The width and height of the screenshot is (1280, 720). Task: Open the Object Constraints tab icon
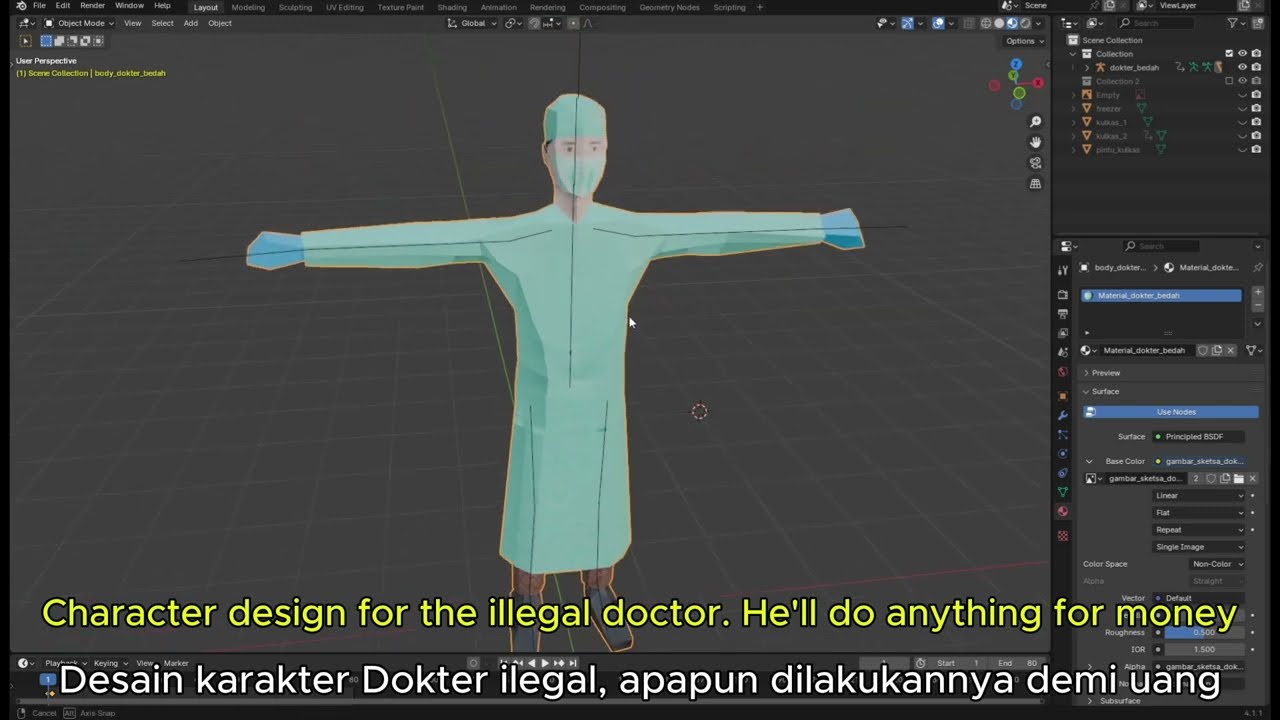[1063, 472]
